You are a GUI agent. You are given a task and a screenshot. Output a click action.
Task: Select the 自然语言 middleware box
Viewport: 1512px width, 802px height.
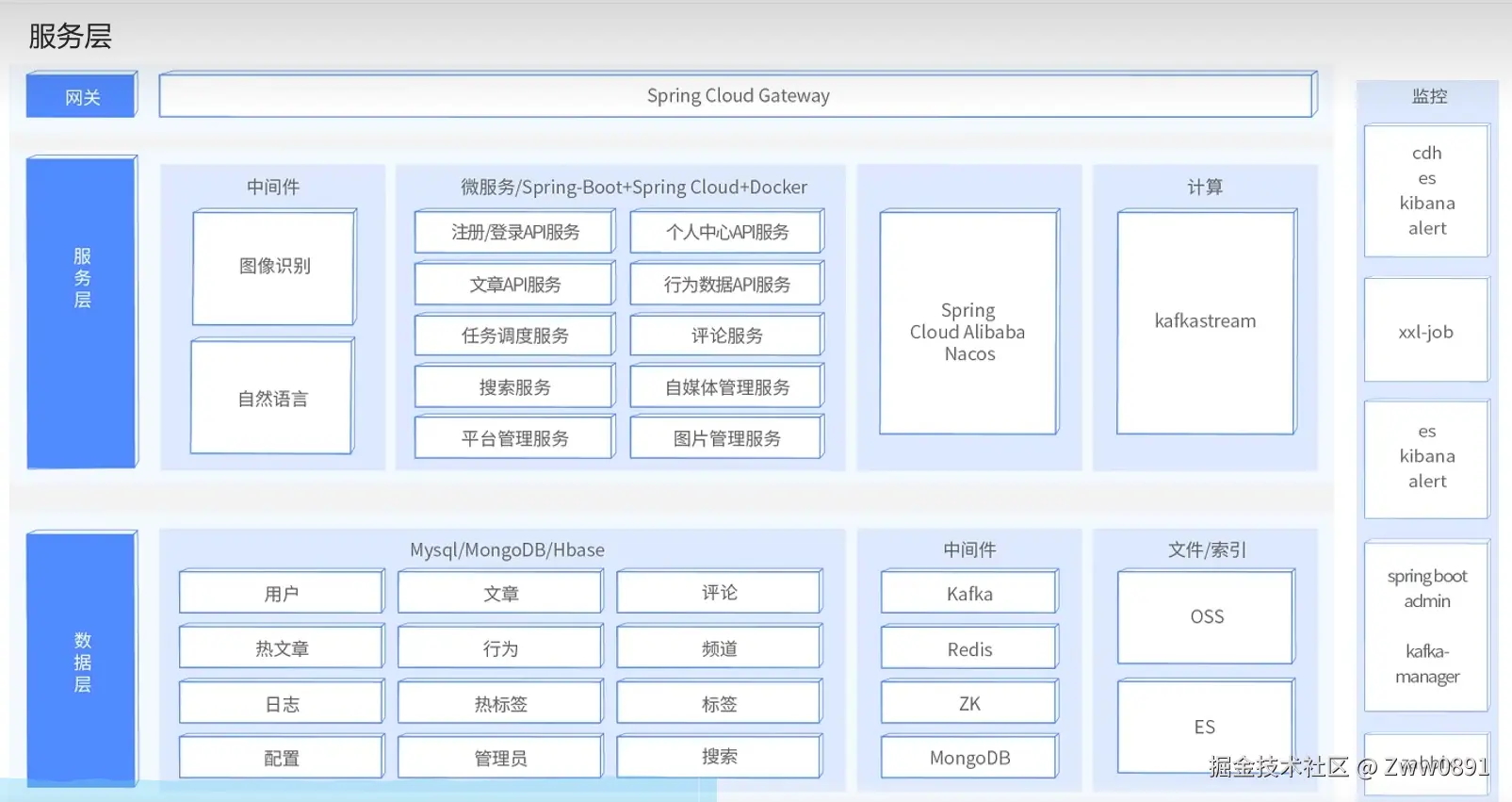tap(272, 397)
